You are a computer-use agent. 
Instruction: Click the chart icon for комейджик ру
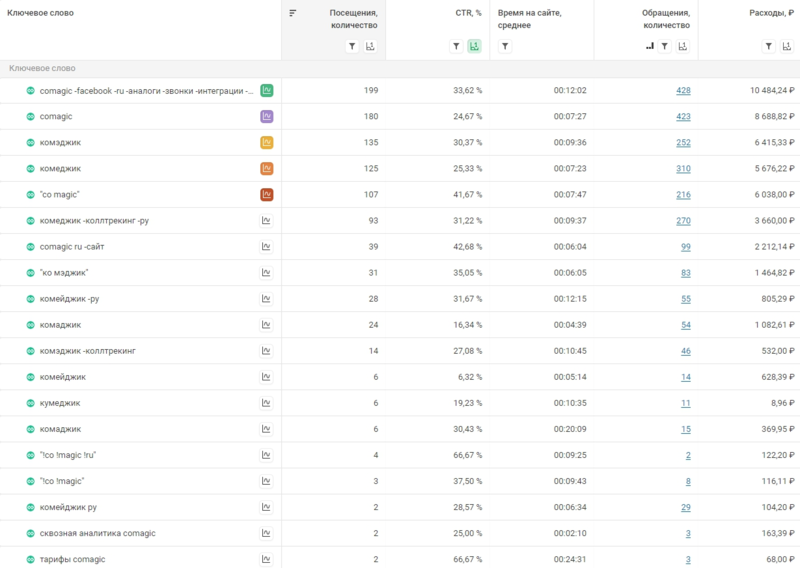(x=266, y=507)
